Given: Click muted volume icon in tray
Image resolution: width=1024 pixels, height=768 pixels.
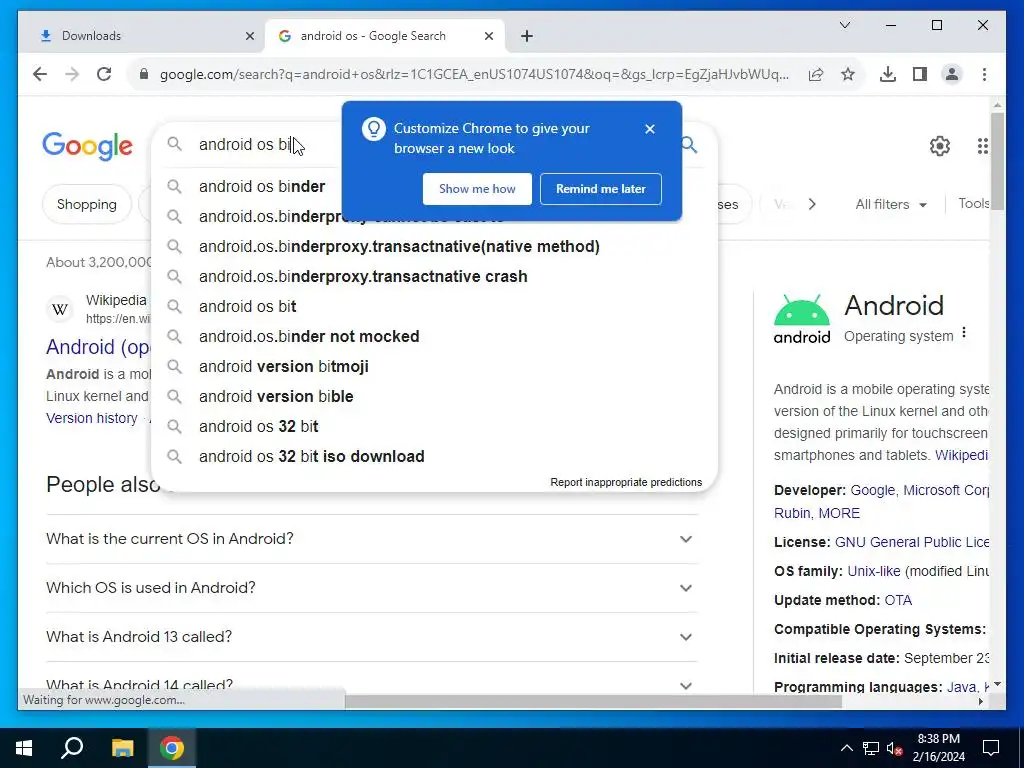Looking at the screenshot, I should [895, 748].
